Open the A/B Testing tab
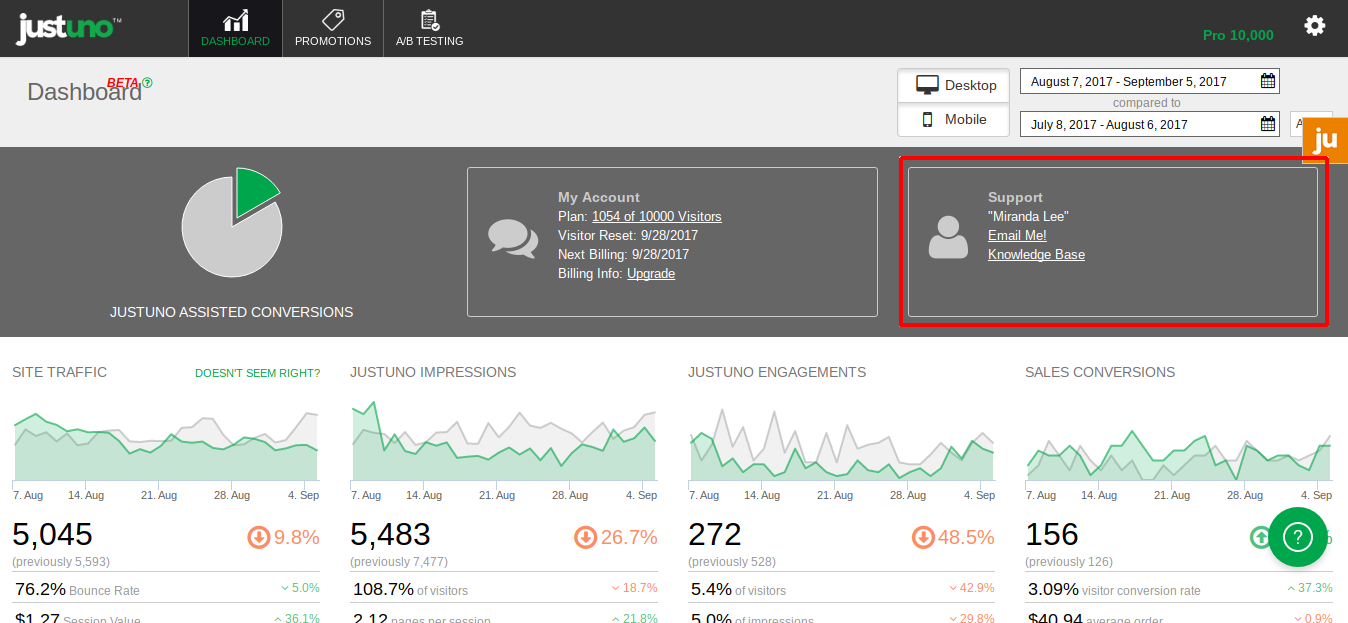1348x623 pixels. pos(430,28)
